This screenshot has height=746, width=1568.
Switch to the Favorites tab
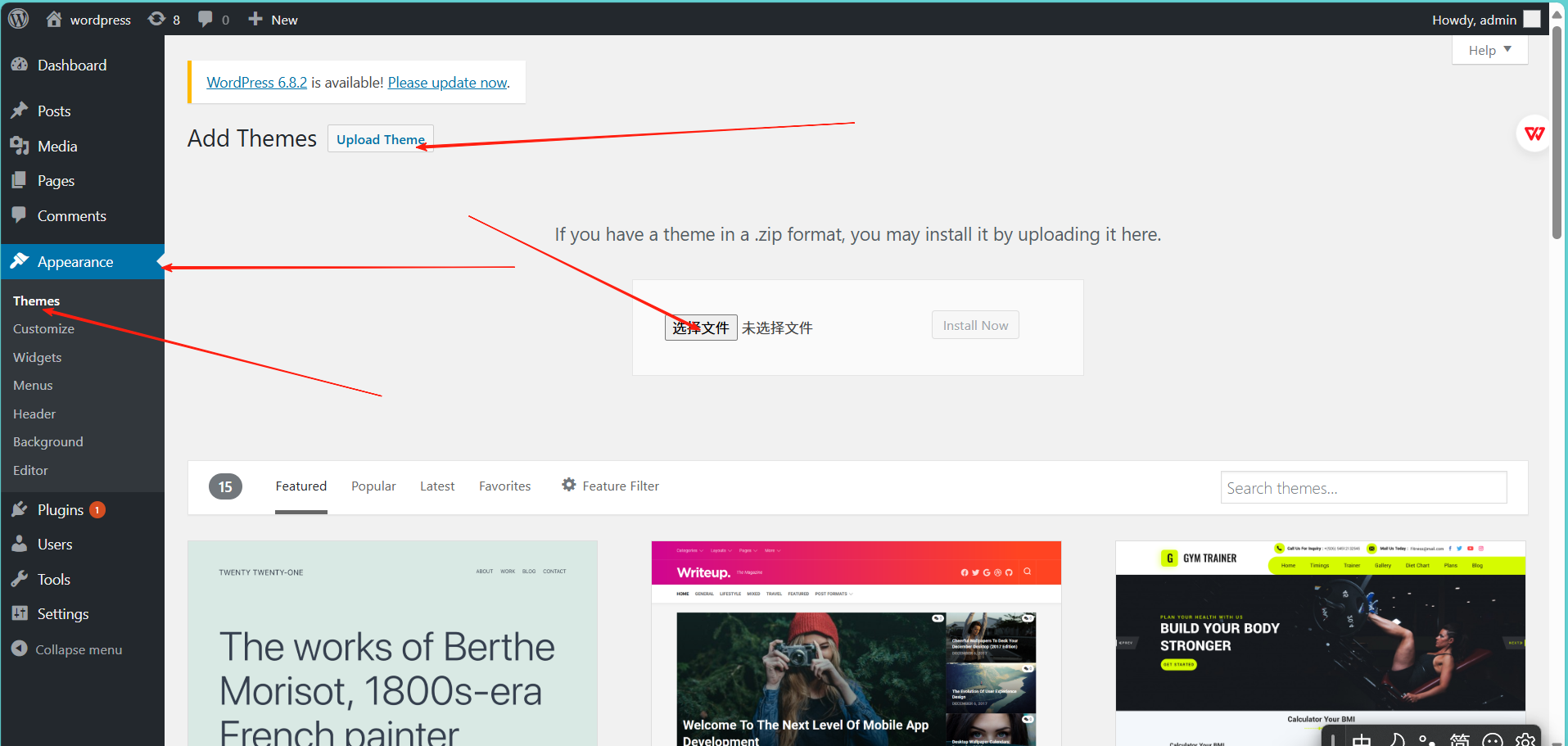(504, 486)
